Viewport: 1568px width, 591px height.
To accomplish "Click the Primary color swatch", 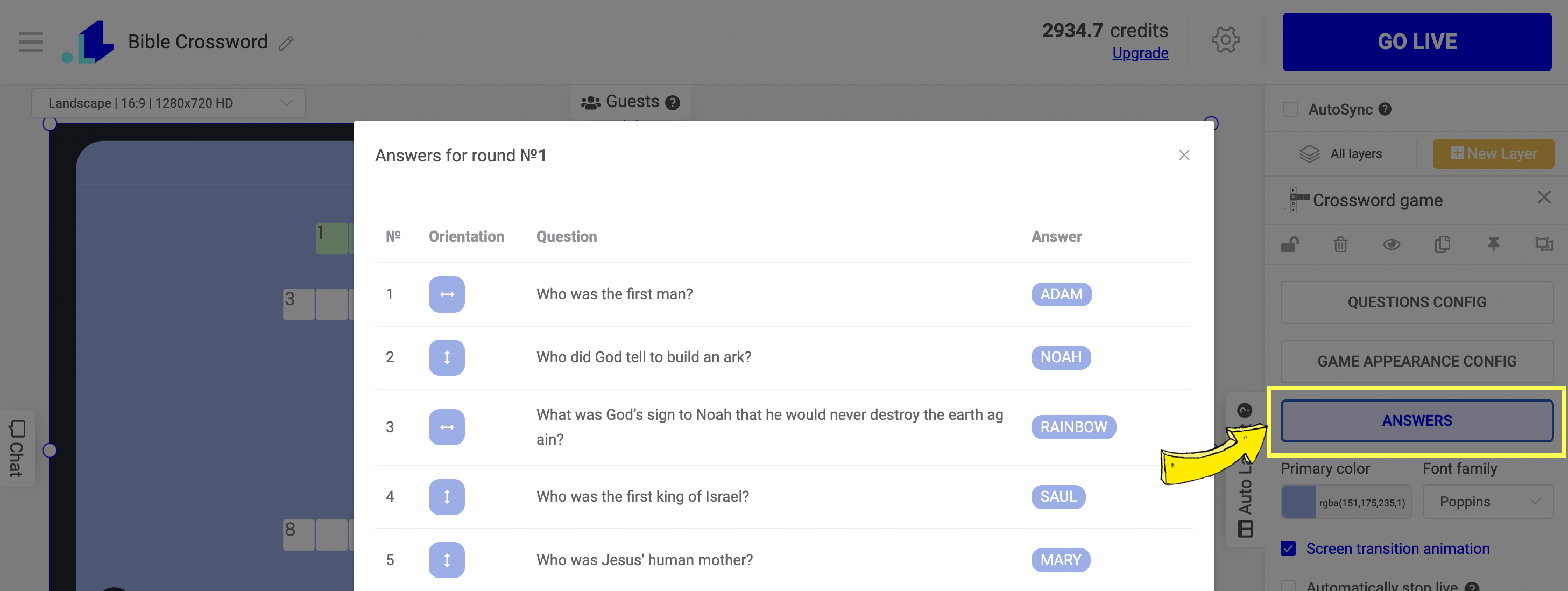I will click(x=1298, y=503).
